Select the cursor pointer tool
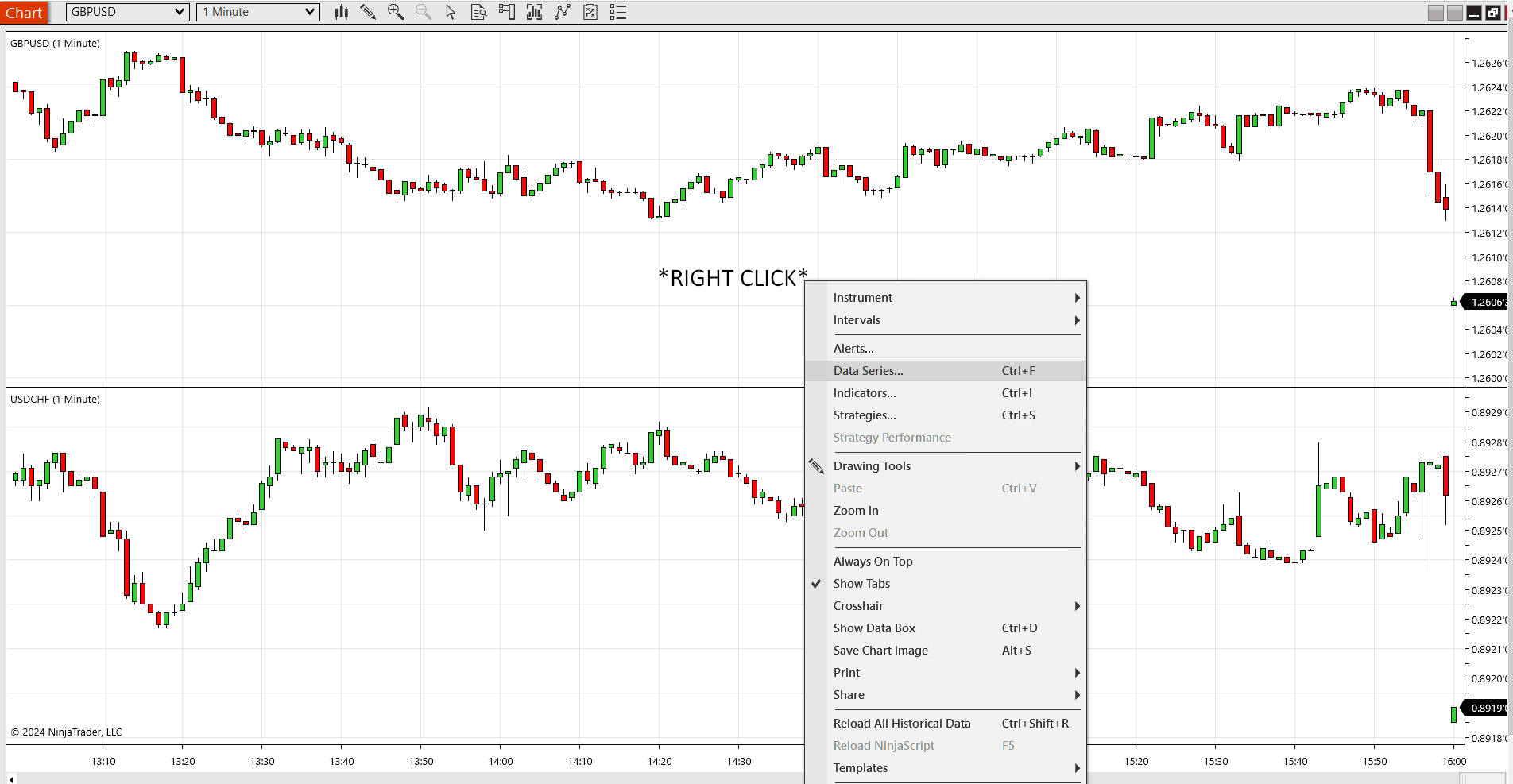The height and width of the screenshot is (784, 1513). click(x=451, y=12)
